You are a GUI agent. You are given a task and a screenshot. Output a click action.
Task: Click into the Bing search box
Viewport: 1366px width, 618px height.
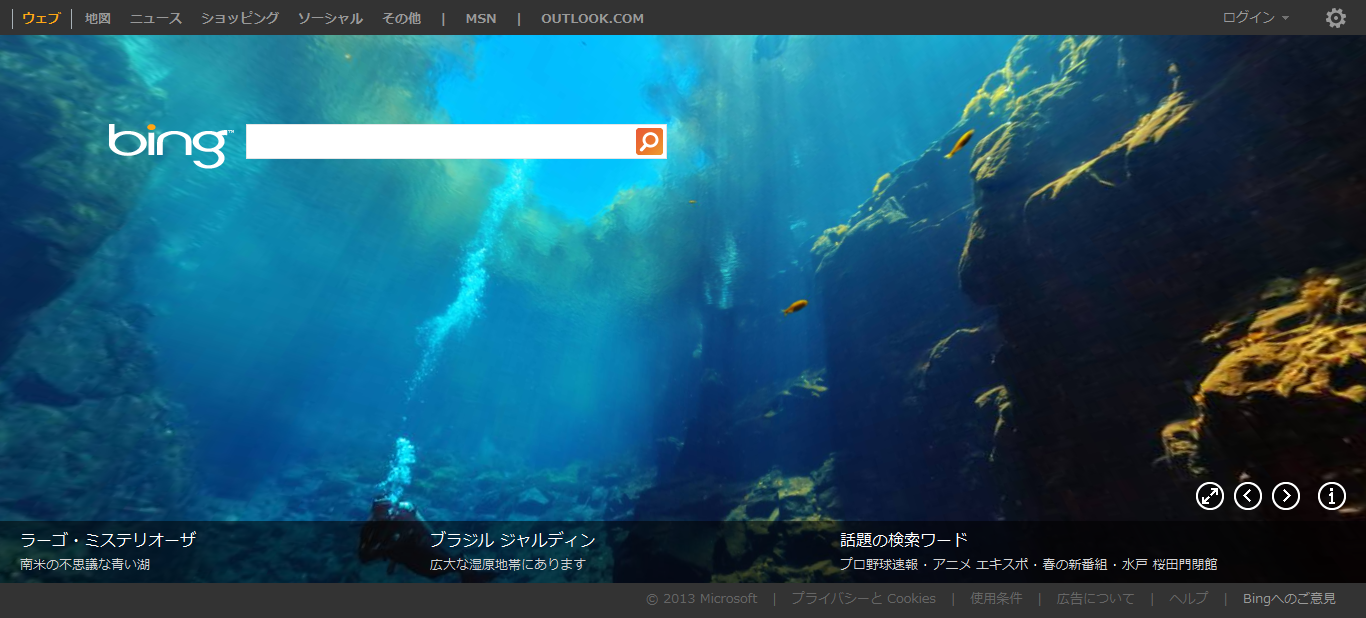coord(440,142)
